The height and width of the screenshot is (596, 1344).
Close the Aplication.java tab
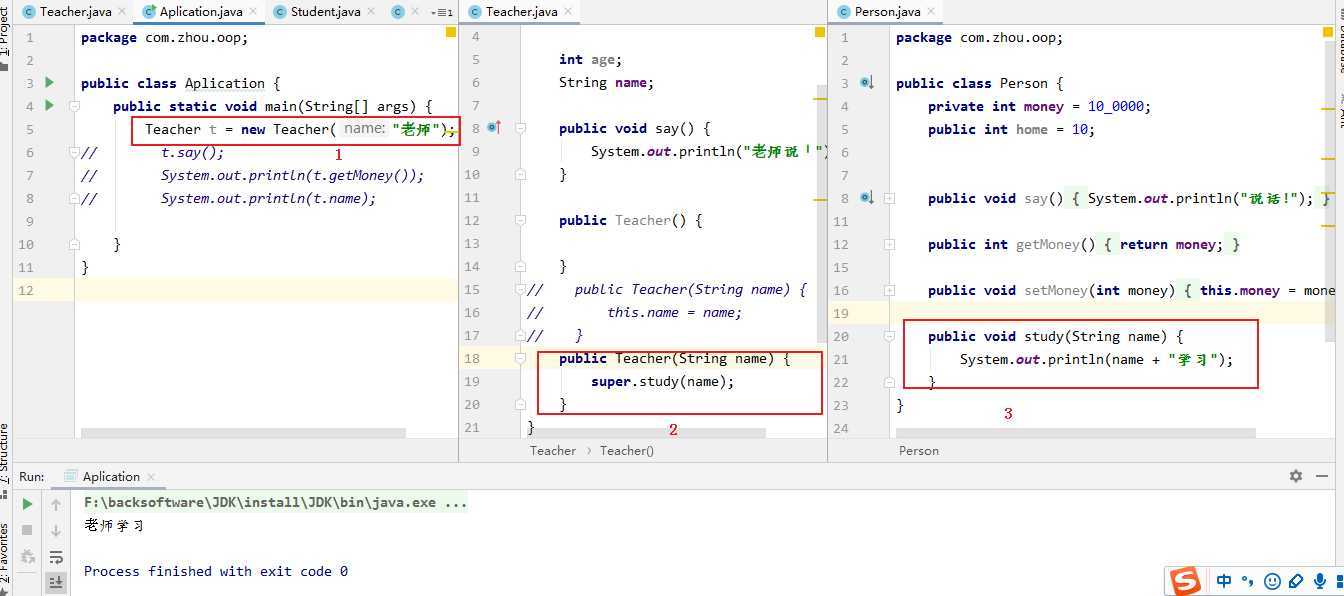[x=255, y=12]
